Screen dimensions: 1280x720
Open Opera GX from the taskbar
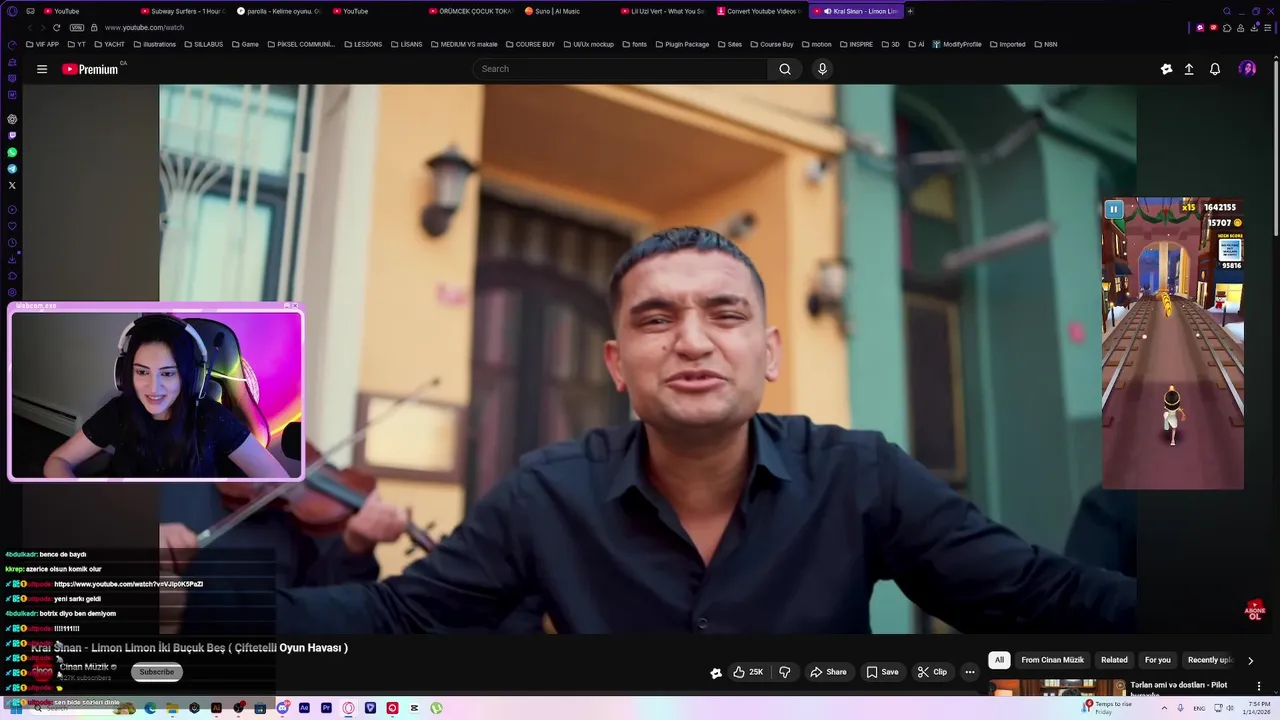[348, 708]
